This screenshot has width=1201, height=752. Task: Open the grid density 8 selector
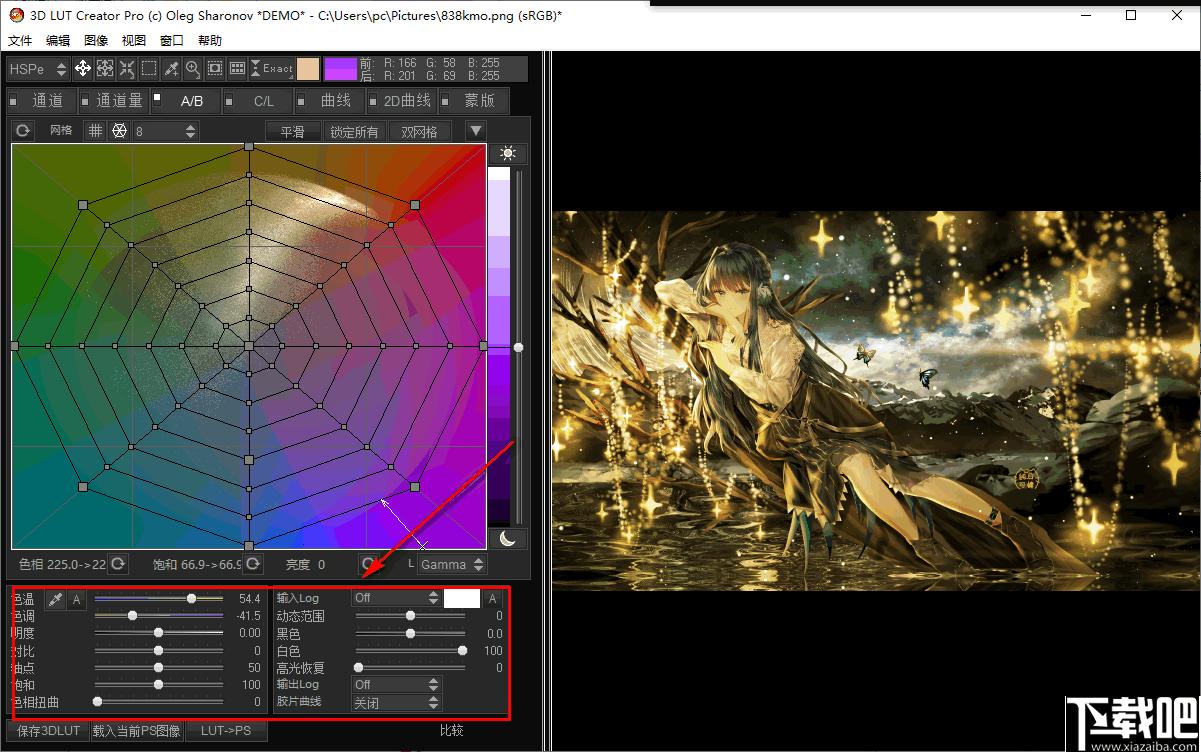click(166, 131)
